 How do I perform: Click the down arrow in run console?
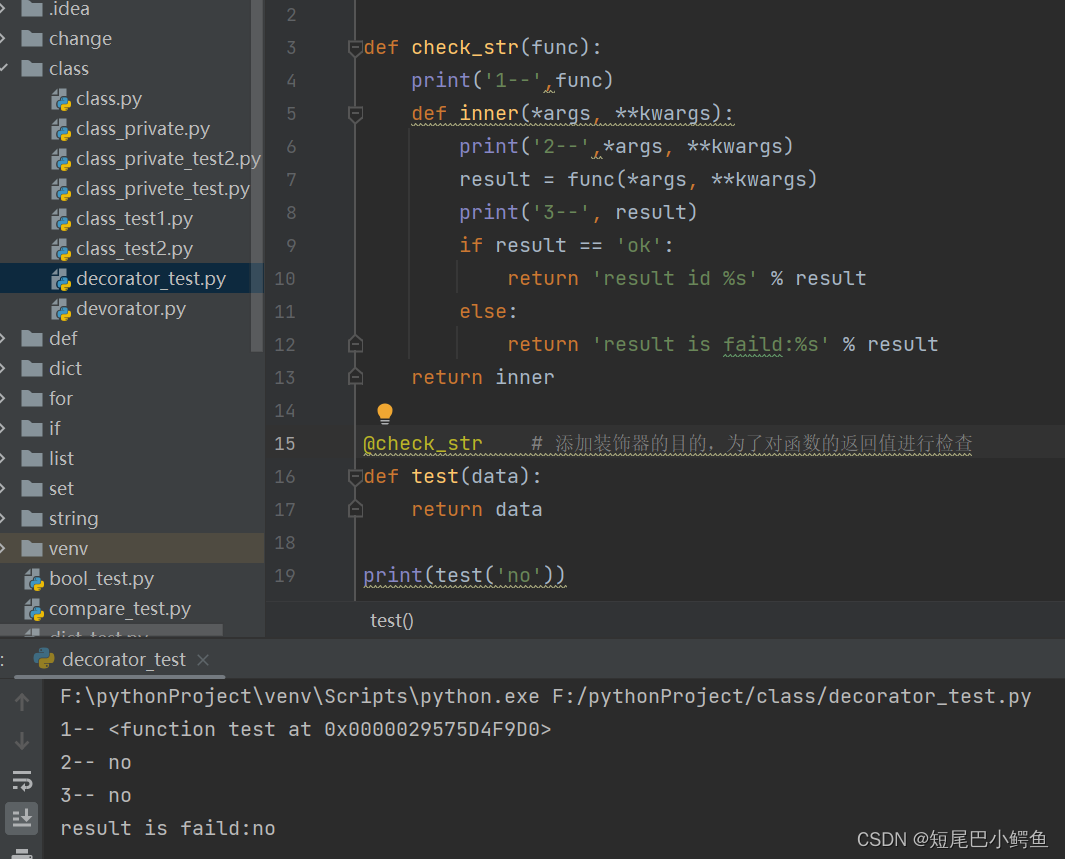22,741
